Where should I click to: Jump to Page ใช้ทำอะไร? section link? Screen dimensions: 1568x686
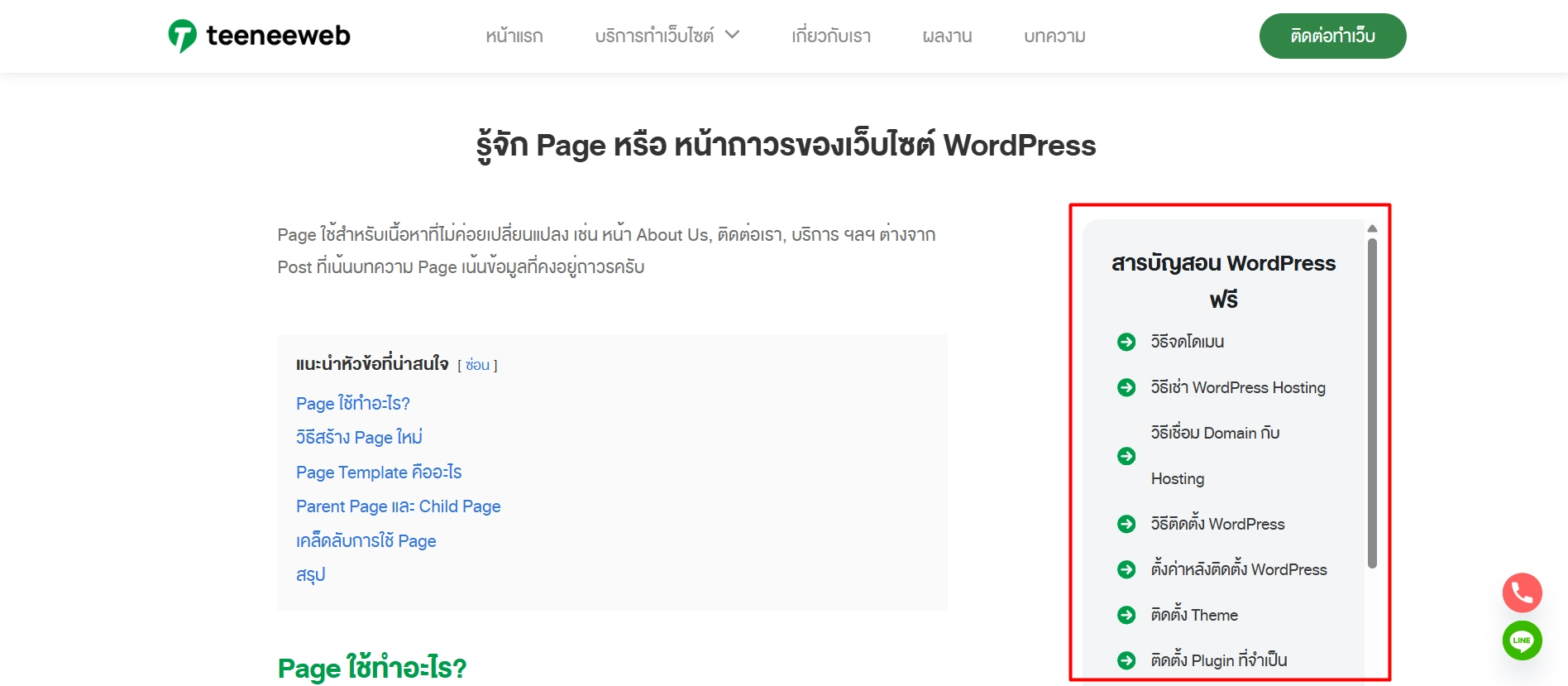[353, 403]
